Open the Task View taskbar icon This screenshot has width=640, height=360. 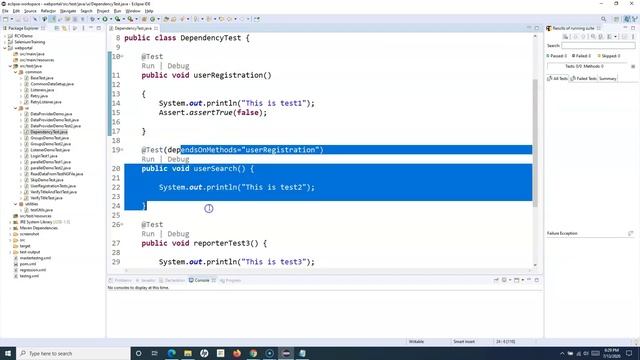click(x=155, y=353)
